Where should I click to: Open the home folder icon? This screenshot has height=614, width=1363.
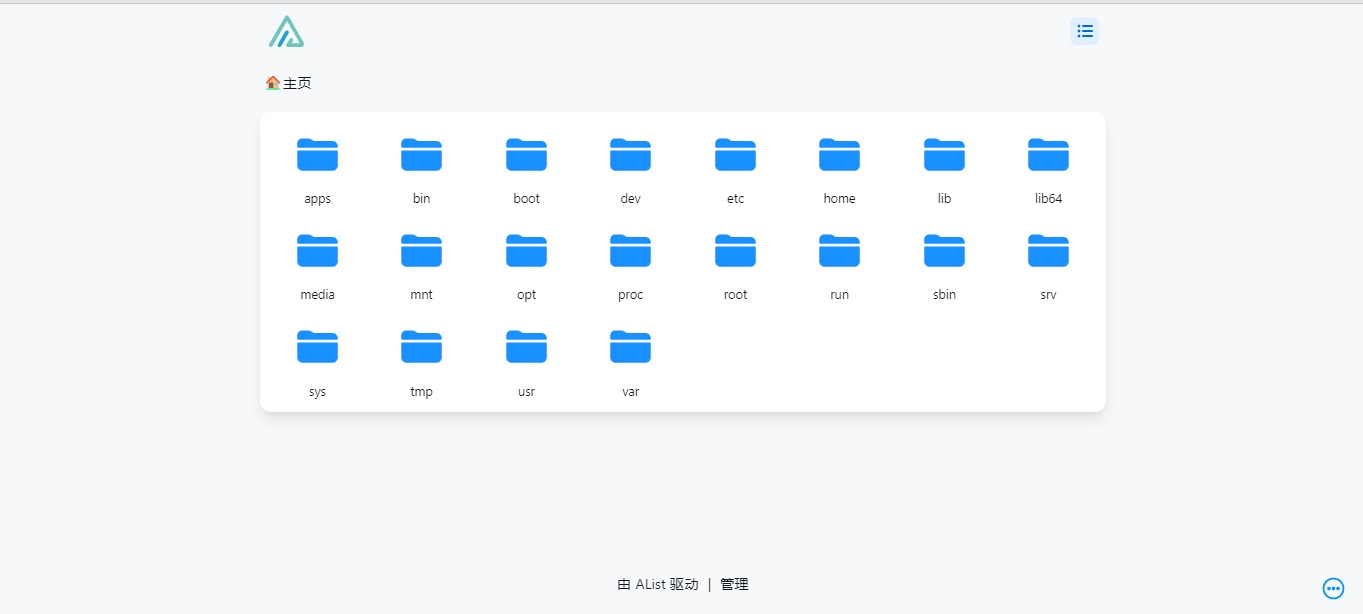tap(840, 155)
